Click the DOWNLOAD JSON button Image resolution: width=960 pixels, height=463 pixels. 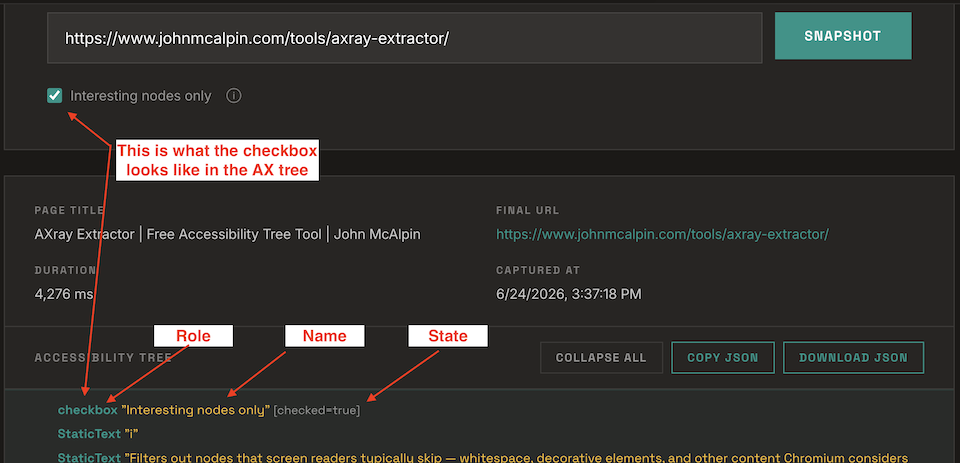coord(853,358)
